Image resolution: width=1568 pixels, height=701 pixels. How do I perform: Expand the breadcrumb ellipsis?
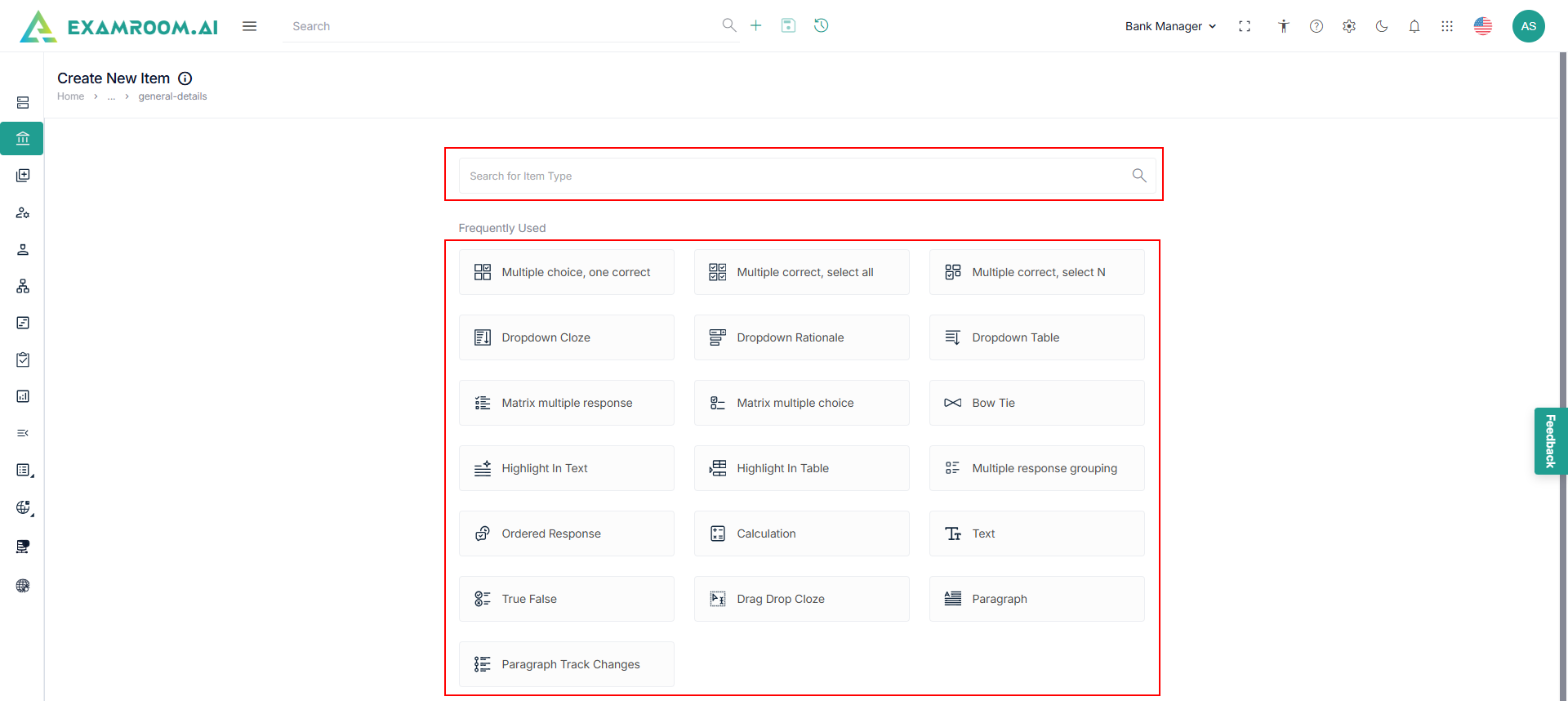pyautogui.click(x=111, y=96)
